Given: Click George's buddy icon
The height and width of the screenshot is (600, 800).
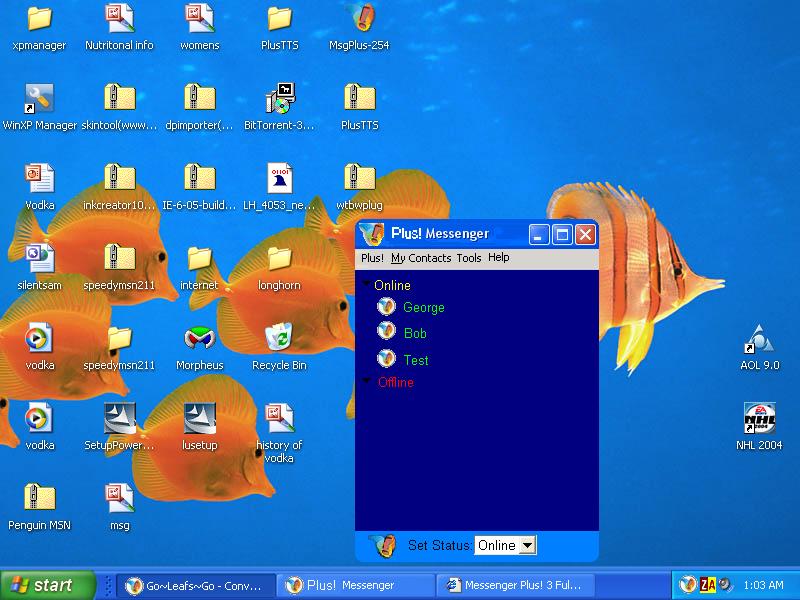Looking at the screenshot, I should [386, 307].
